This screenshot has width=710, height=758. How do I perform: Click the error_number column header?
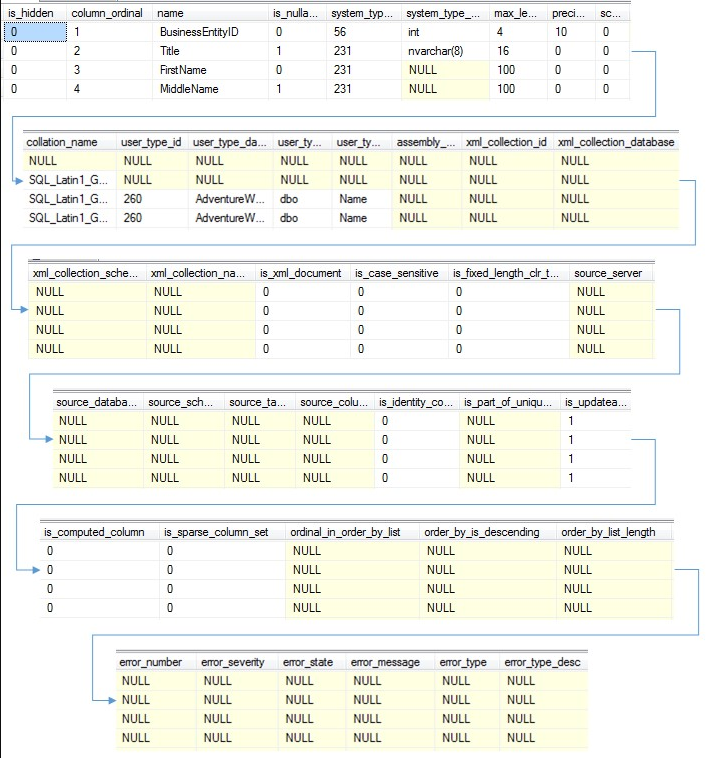click(156, 662)
